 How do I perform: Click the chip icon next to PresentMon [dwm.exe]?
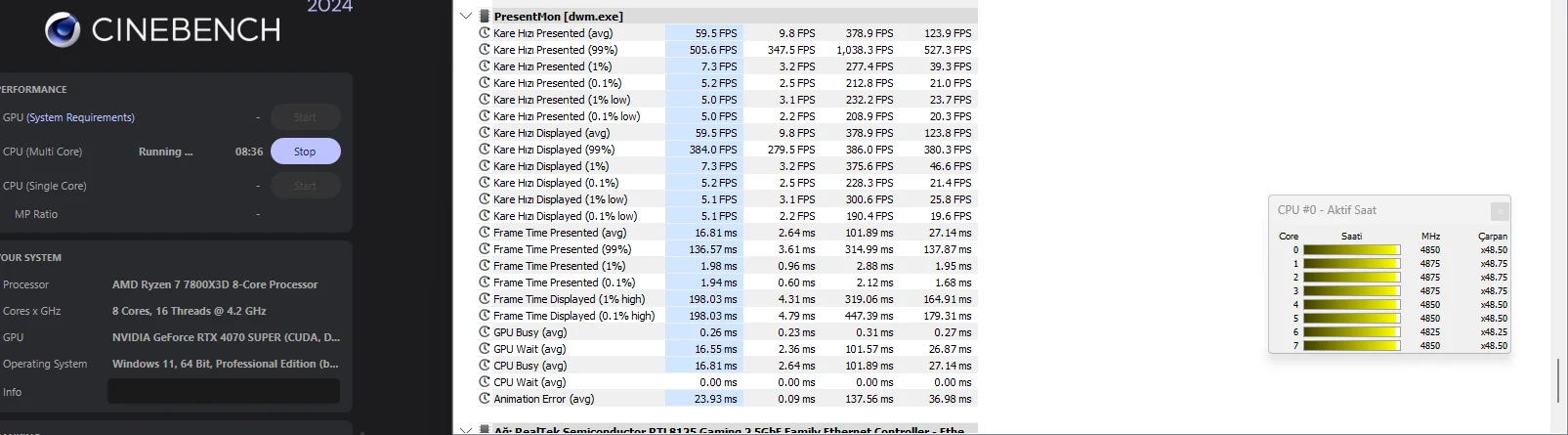pos(484,17)
